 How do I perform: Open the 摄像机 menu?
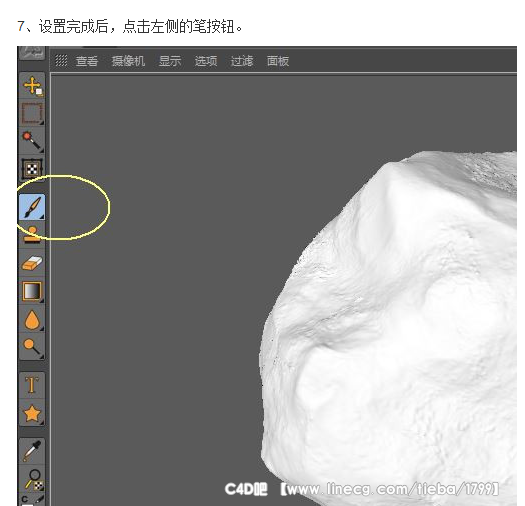point(128,61)
